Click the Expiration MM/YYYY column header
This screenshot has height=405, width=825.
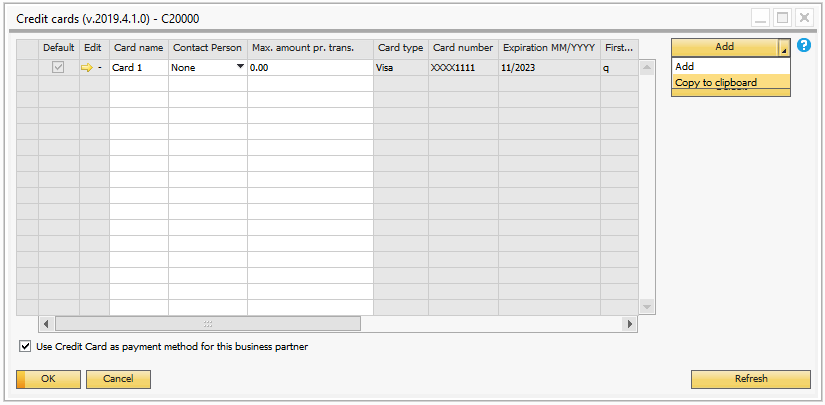[x=549, y=48]
